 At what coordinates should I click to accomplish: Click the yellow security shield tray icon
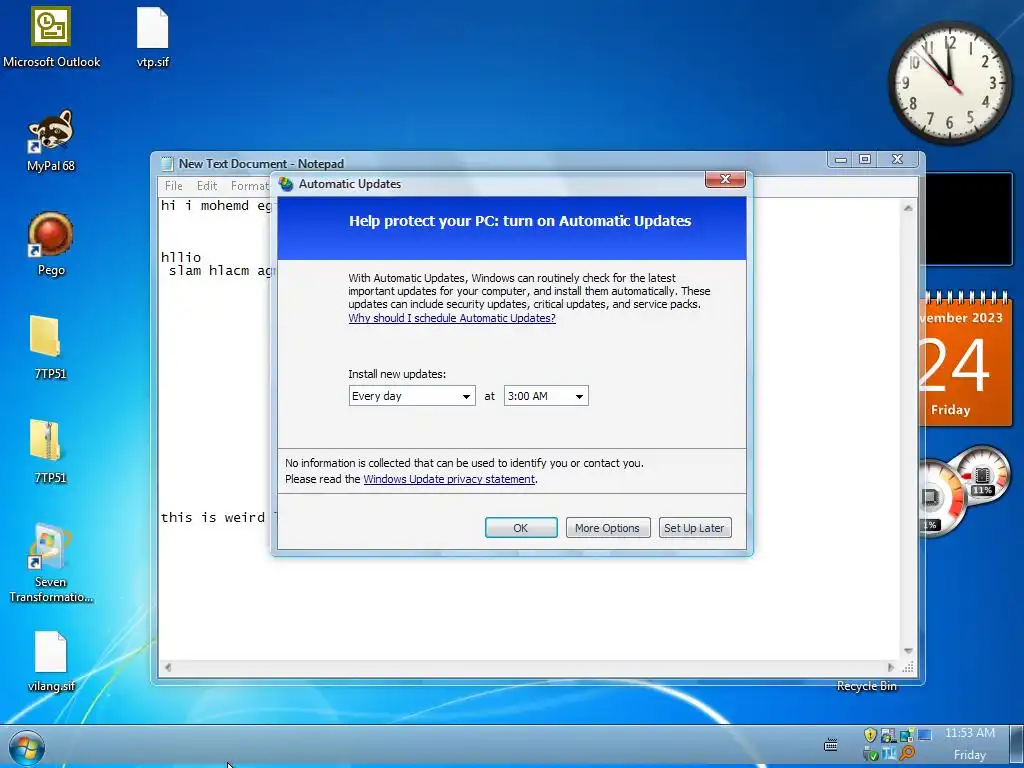point(871,735)
